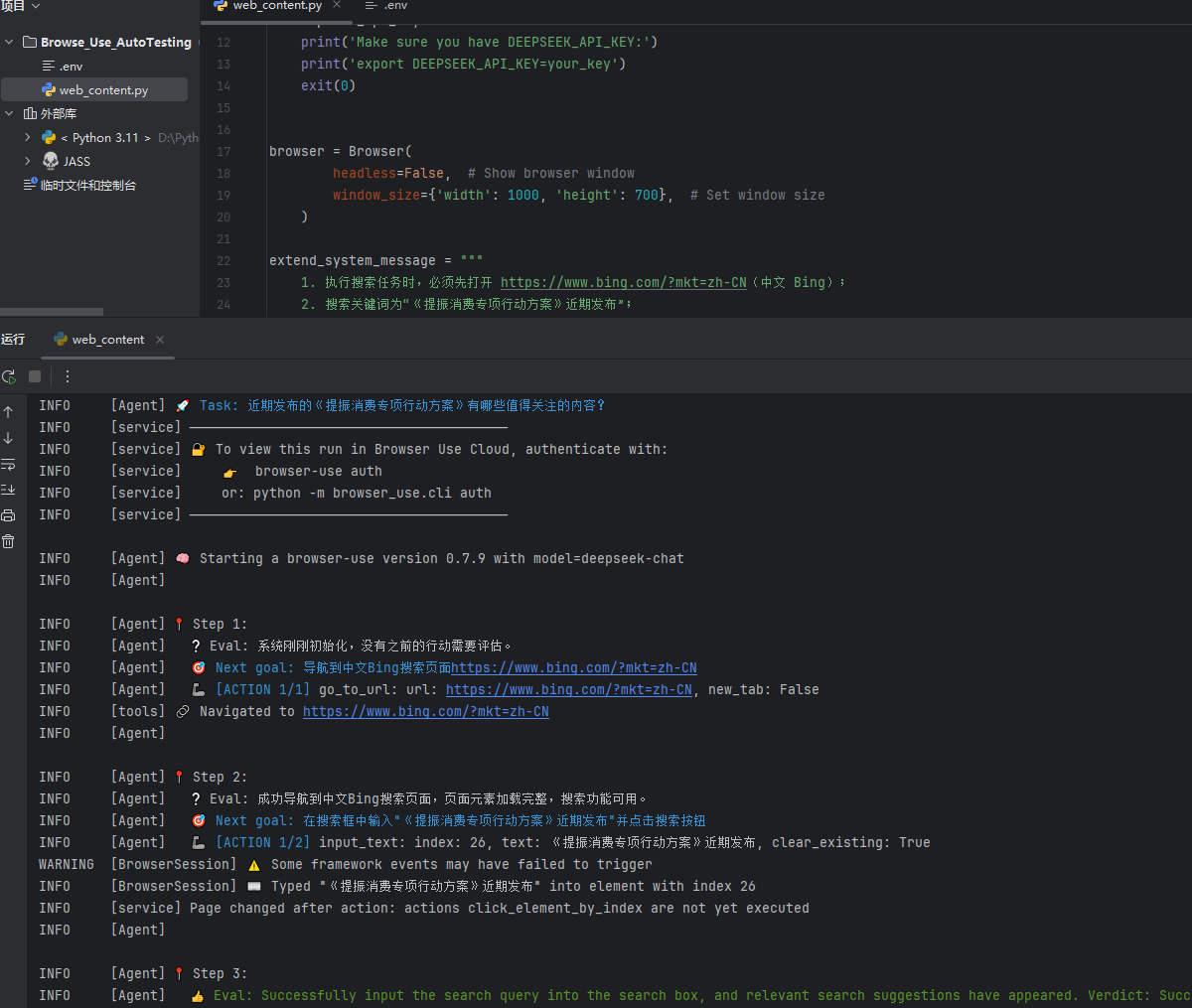Image resolution: width=1192 pixels, height=1008 pixels.
Task: Click the Browse_Use_AutoTesting folder icon
Action: [x=30, y=43]
